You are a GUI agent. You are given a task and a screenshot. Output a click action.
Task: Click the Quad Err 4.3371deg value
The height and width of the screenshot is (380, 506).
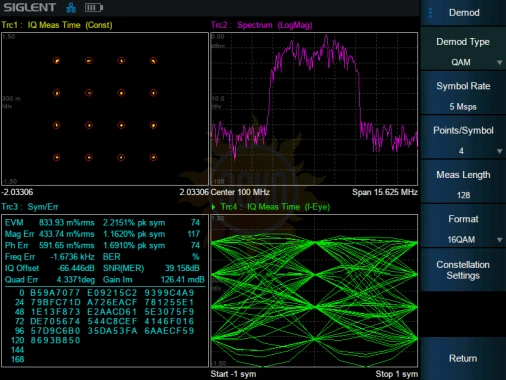[x=75, y=280]
